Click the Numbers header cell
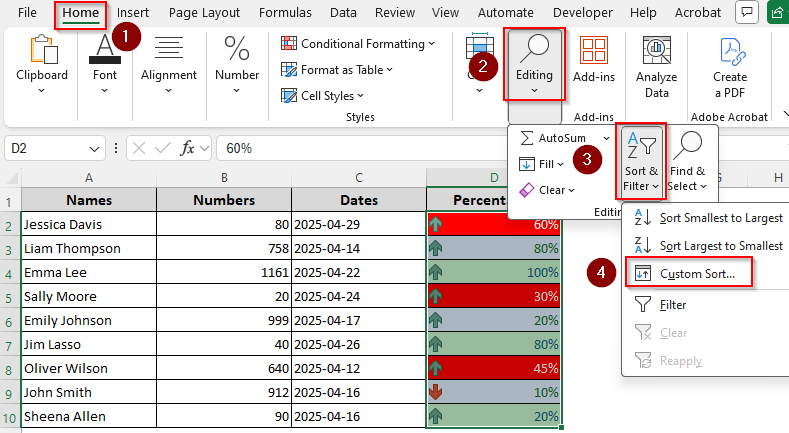Image resolution: width=789 pixels, height=433 pixels. pos(224,200)
